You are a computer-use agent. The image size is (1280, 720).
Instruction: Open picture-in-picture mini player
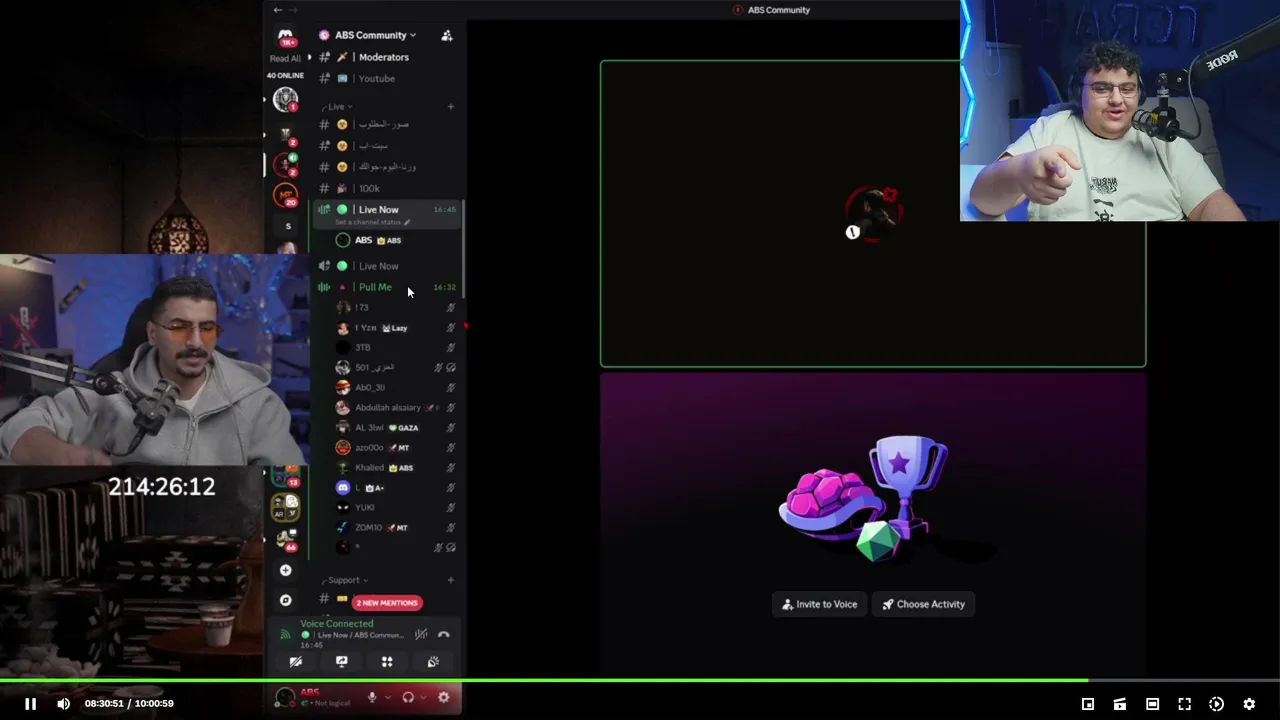pyautogui.click(x=1088, y=704)
